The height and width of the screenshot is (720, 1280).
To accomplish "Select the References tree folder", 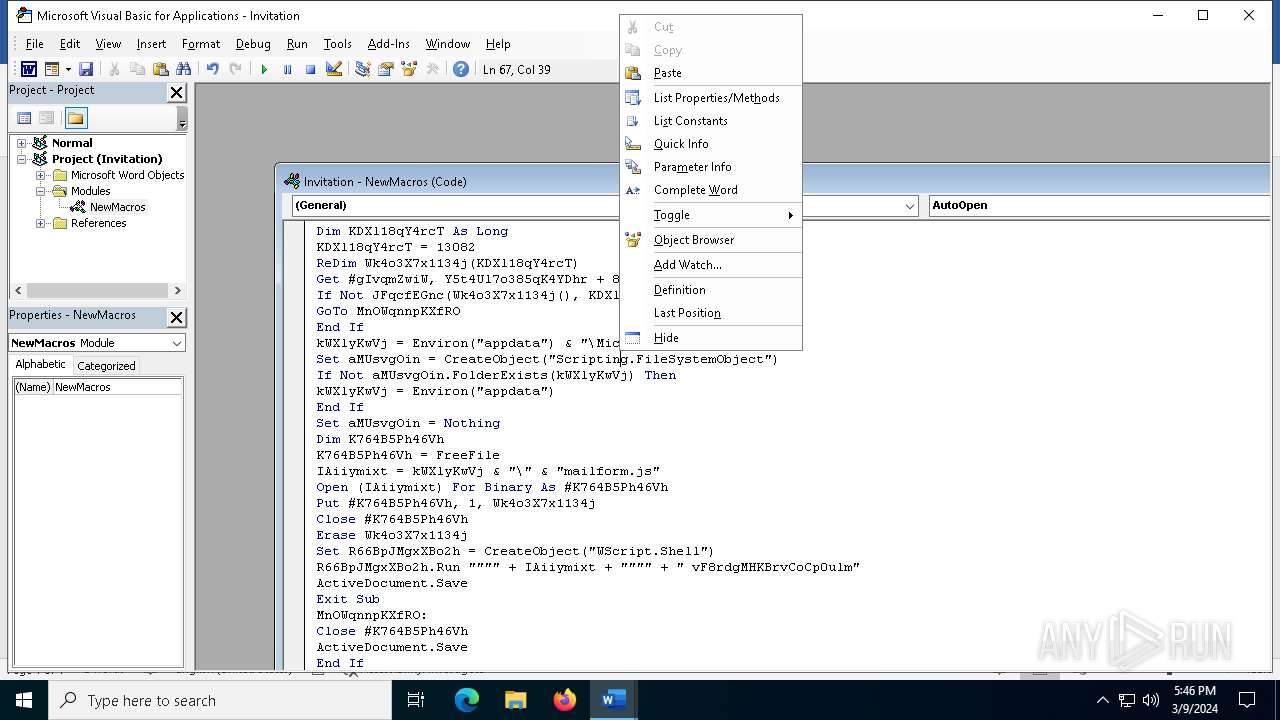I will pos(98,223).
